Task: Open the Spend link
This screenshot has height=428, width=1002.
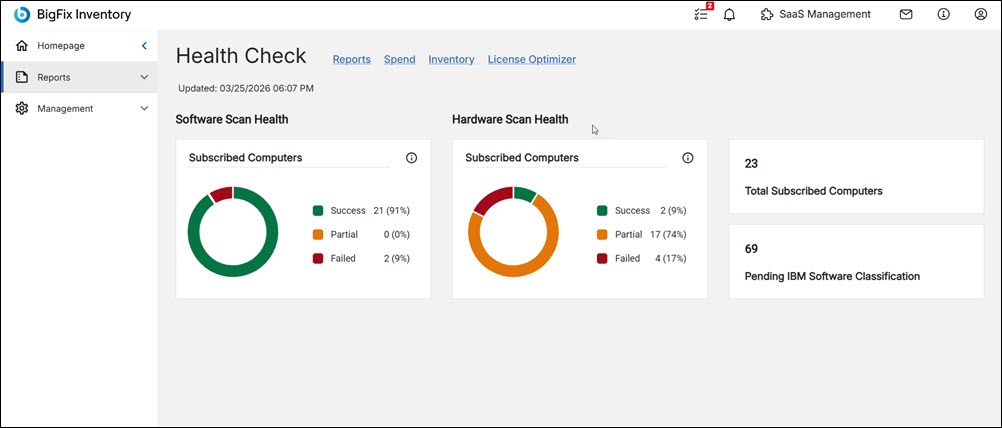Action: 399,59
